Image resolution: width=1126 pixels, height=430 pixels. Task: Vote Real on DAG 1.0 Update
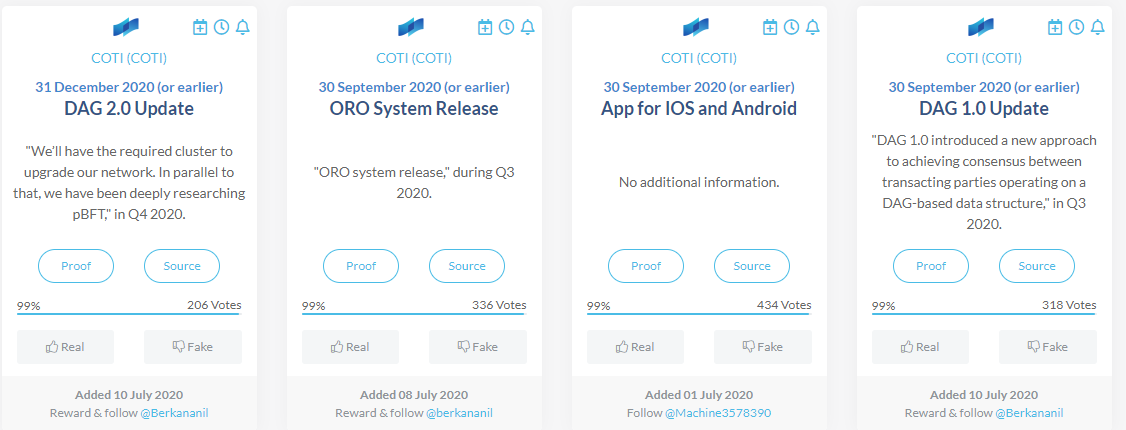(x=921, y=347)
